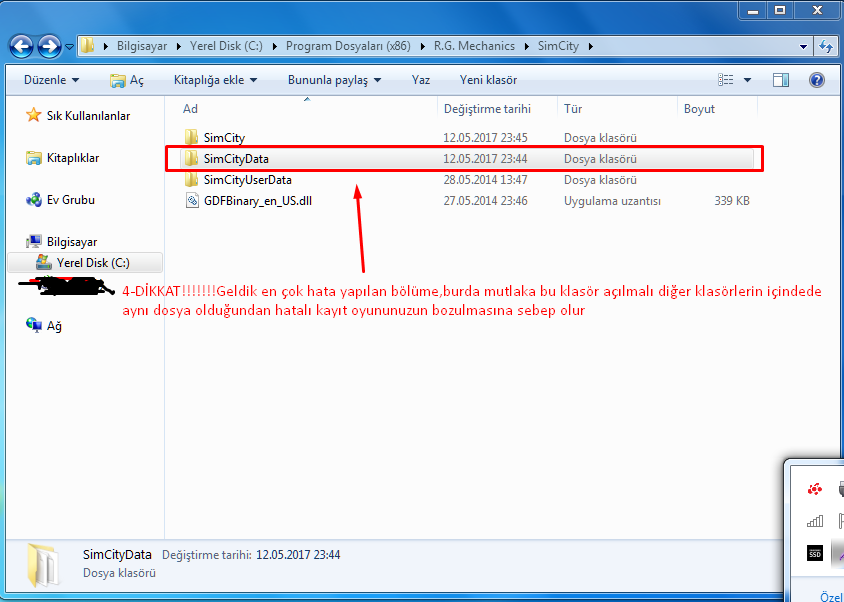Click the SimCityUserData folder name
The width and height of the screenshot is (844, 602).
pyautogui.click(x=248, y=180)
